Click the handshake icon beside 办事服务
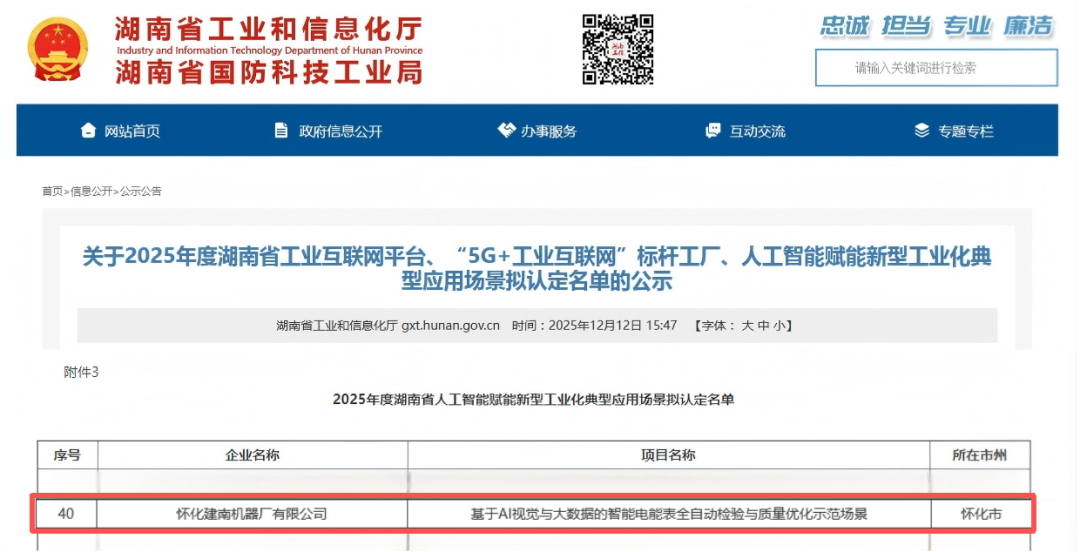 (x=506, y=130)
